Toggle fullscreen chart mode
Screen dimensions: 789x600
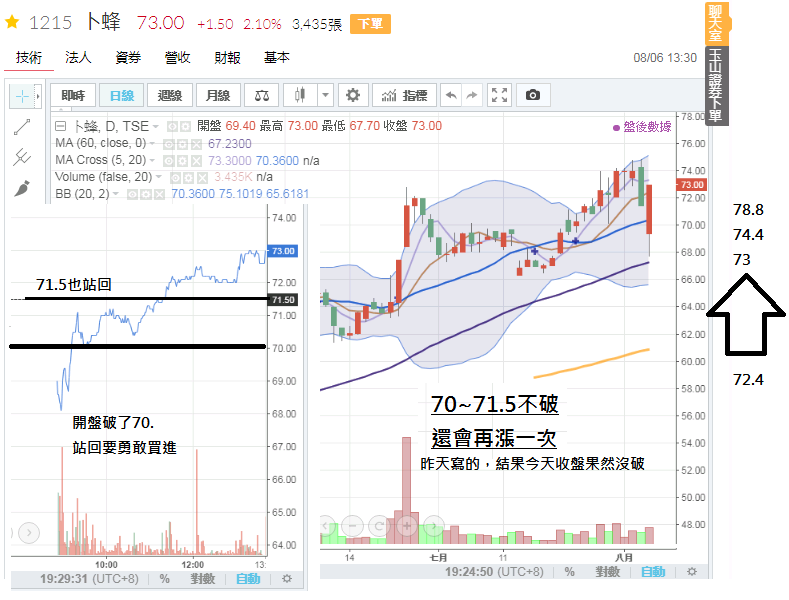tap(499, 95)
